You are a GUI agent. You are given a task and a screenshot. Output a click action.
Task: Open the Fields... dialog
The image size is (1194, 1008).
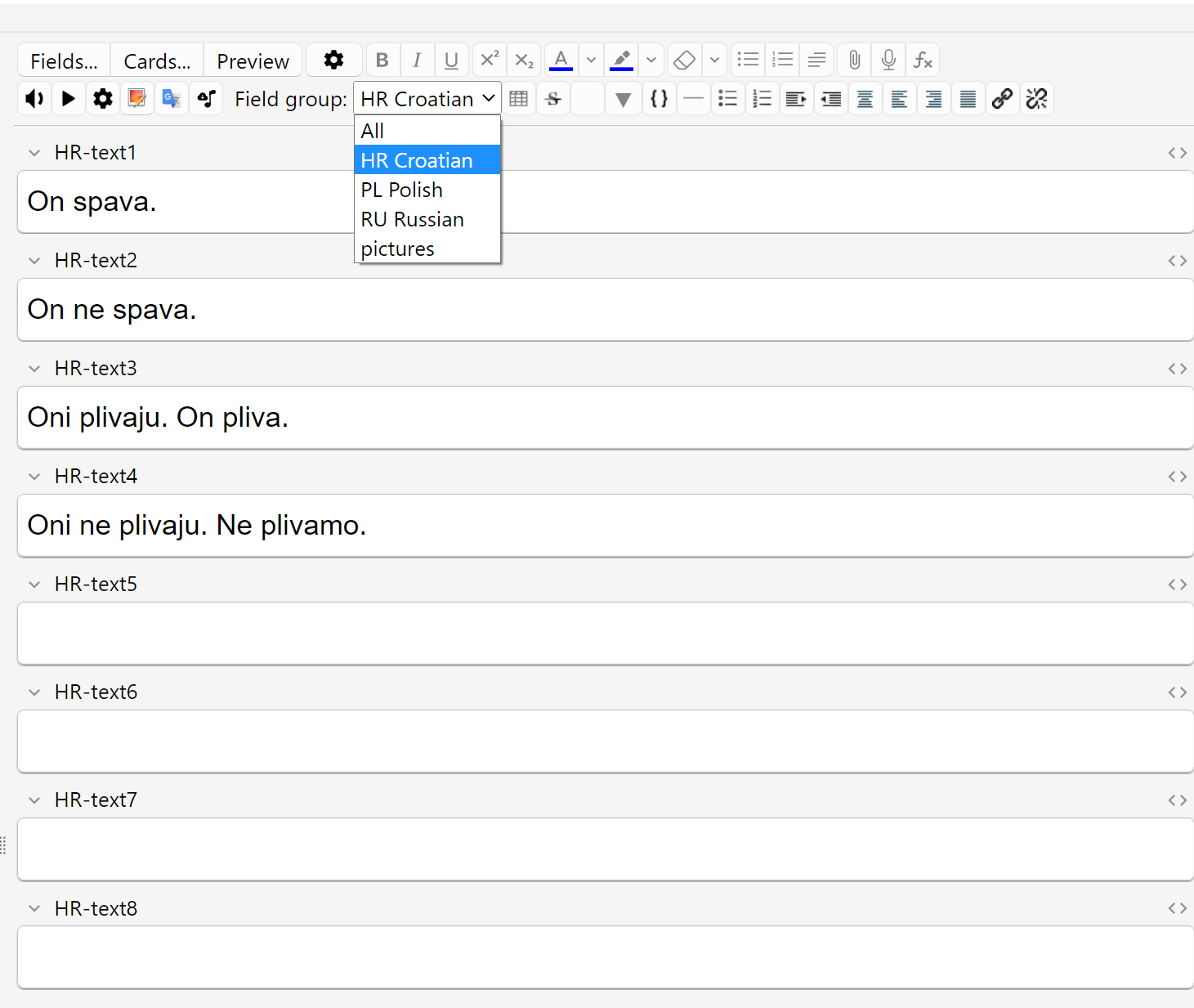tap(63, 60)
